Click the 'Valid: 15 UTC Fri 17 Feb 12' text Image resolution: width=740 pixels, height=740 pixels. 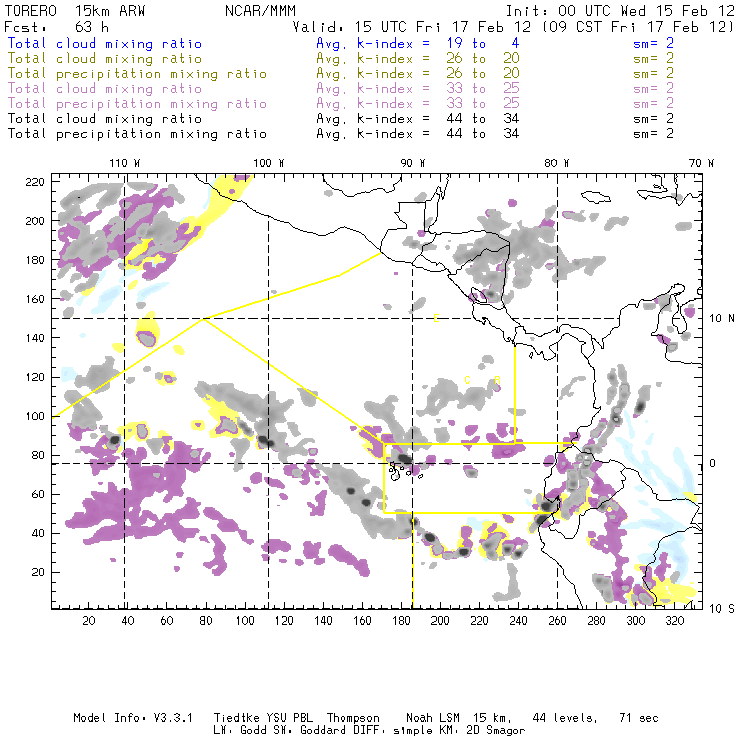pos(412,27)
